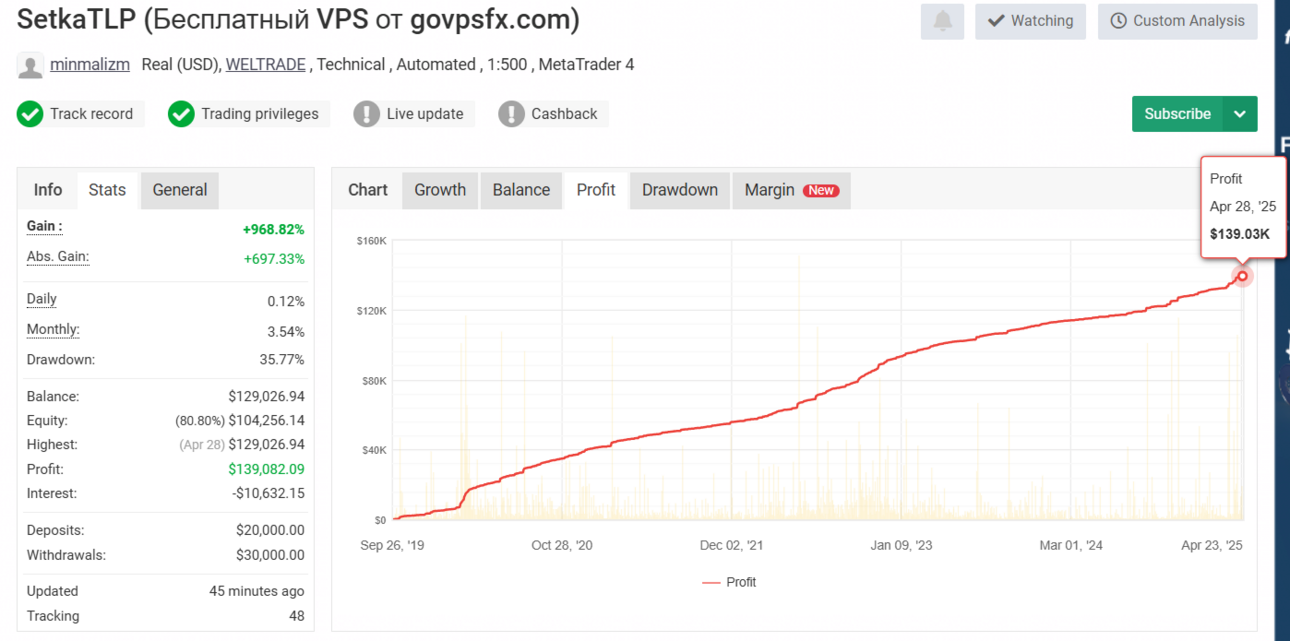The width and height of the screenshot is (1290, 641).
Task: Select the Drawdown chart tab
Action: click(x=680, y=190)
